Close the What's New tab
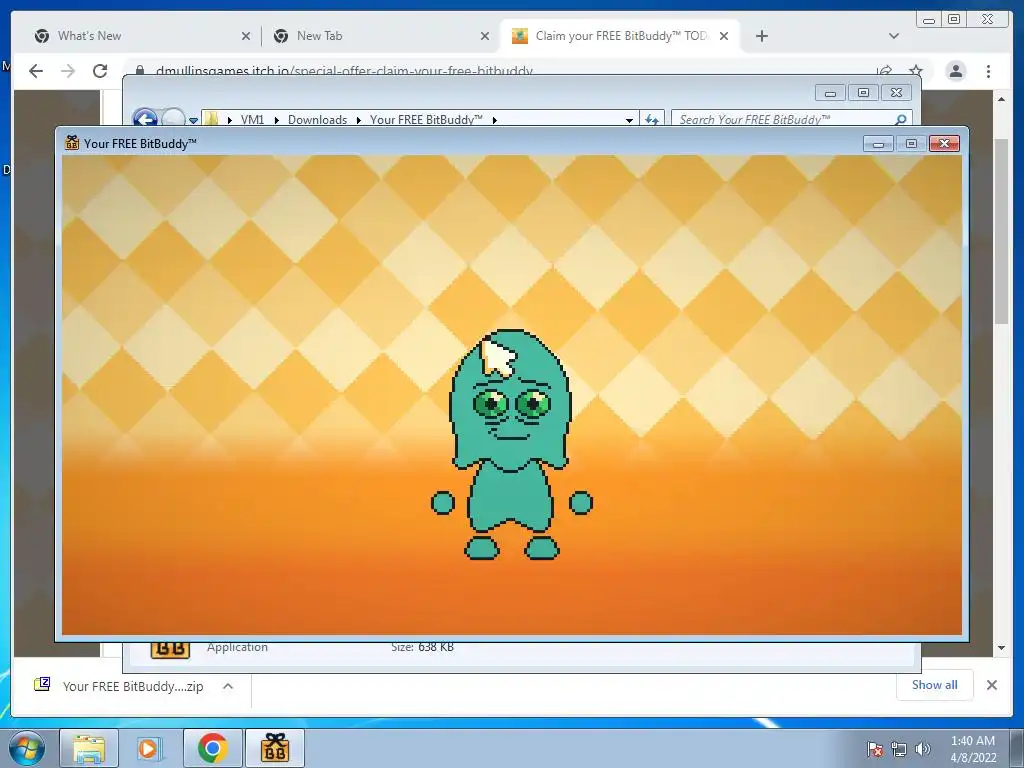1024x768 pixels. (246, 37)
